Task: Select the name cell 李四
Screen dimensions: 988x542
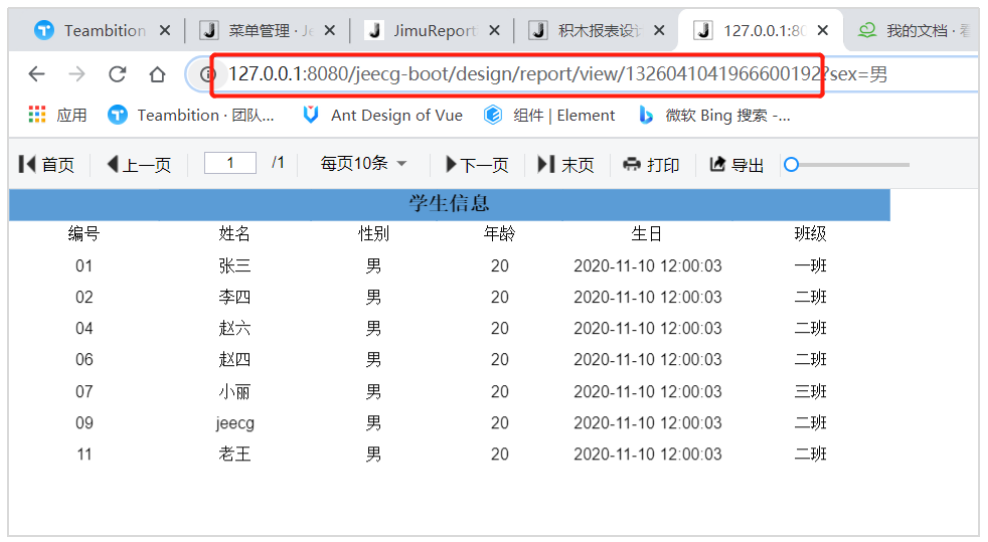Action: click(x=234, y=297)
